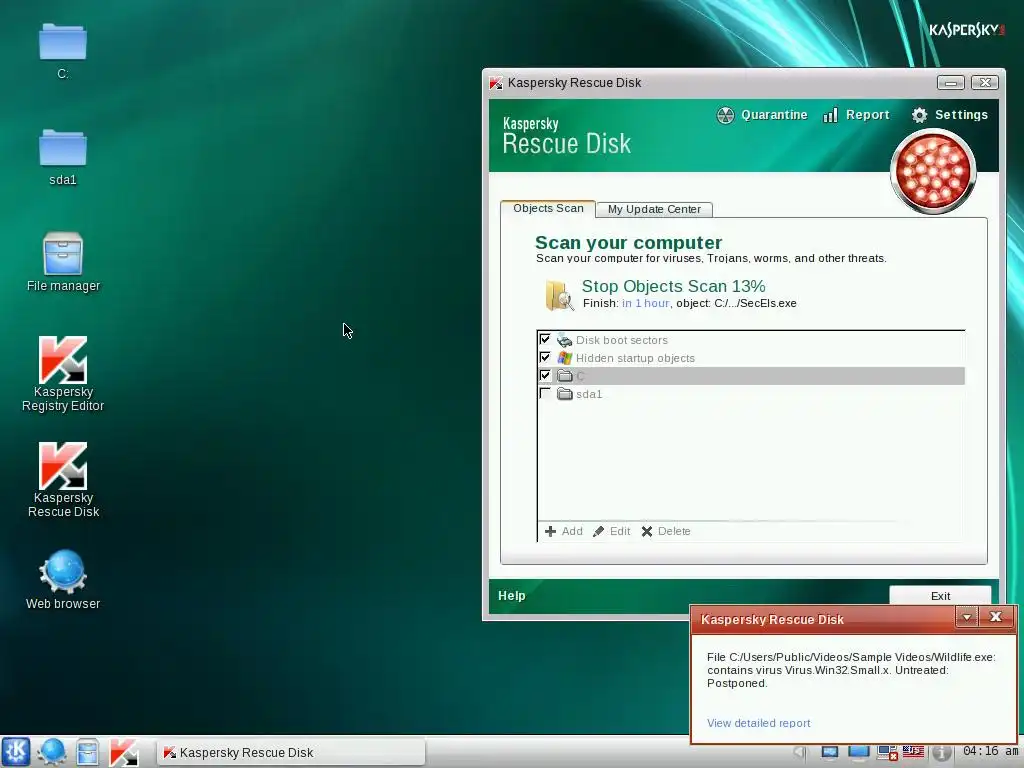The height and width of the screenshot is (768, 1024).
Task: Uncheck Disk boot sectors checkbox
Action: click(545, 339)
